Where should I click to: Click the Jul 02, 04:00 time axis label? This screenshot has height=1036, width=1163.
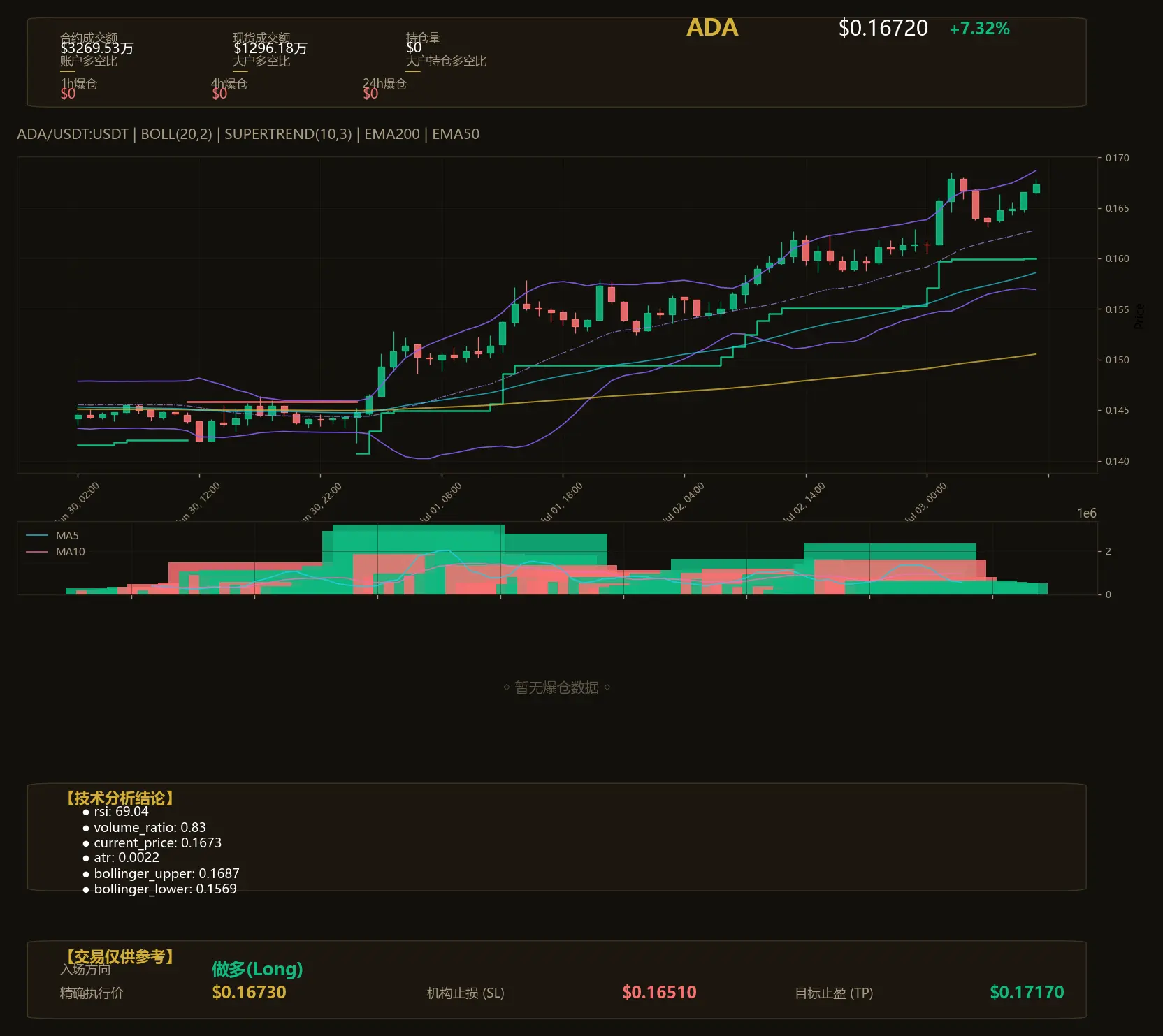click(684, 502)
